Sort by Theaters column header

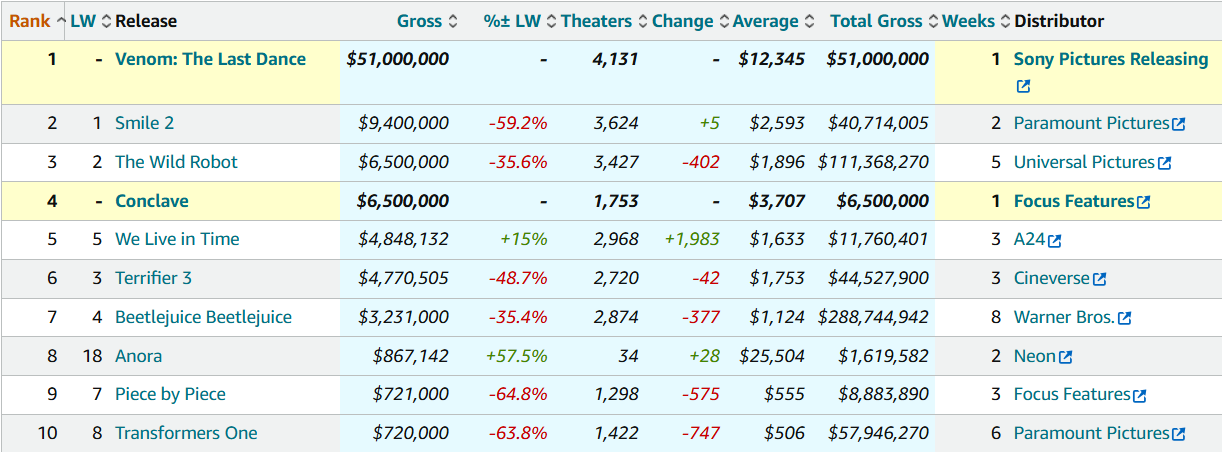click(x=596, y=21)
